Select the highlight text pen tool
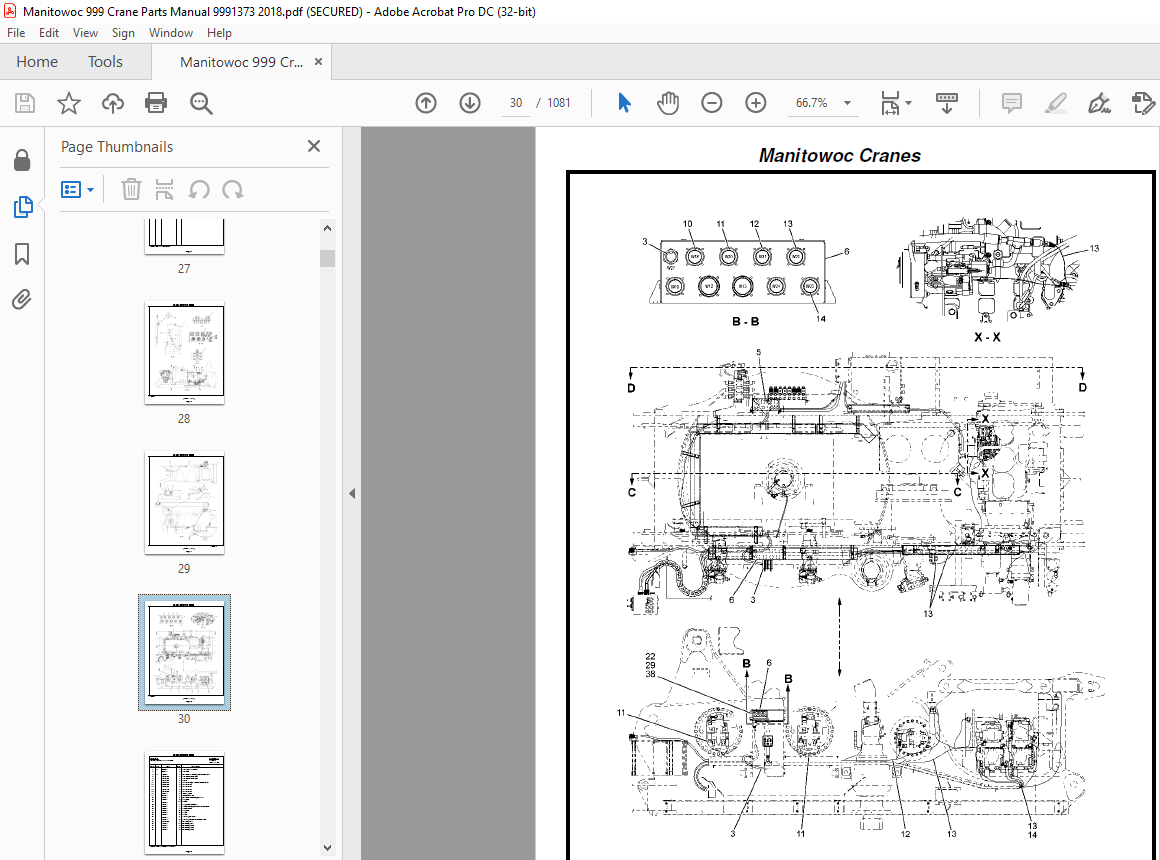This screenshot has height=860, width=1160. [x=1056, y=103]
